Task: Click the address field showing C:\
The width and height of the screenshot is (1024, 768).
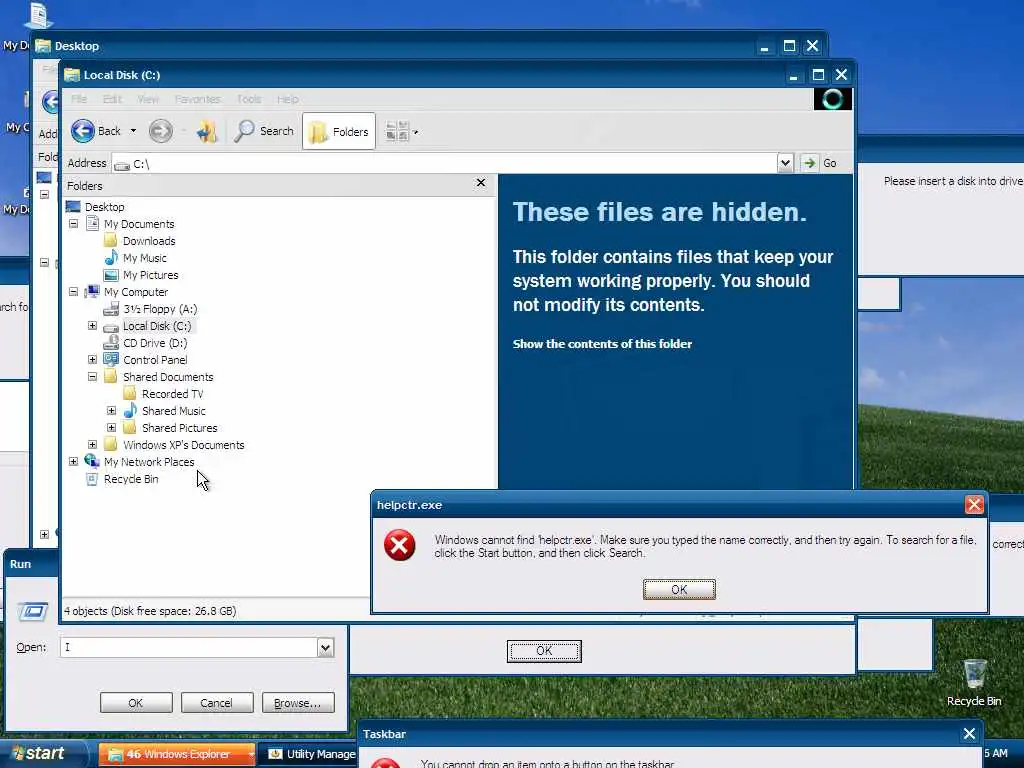Action: coord(444,163)
